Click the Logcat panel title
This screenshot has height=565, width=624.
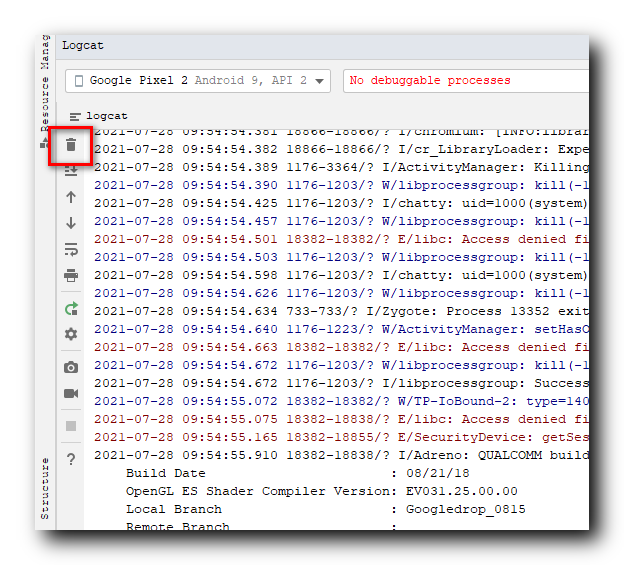(x=83, y=45)
